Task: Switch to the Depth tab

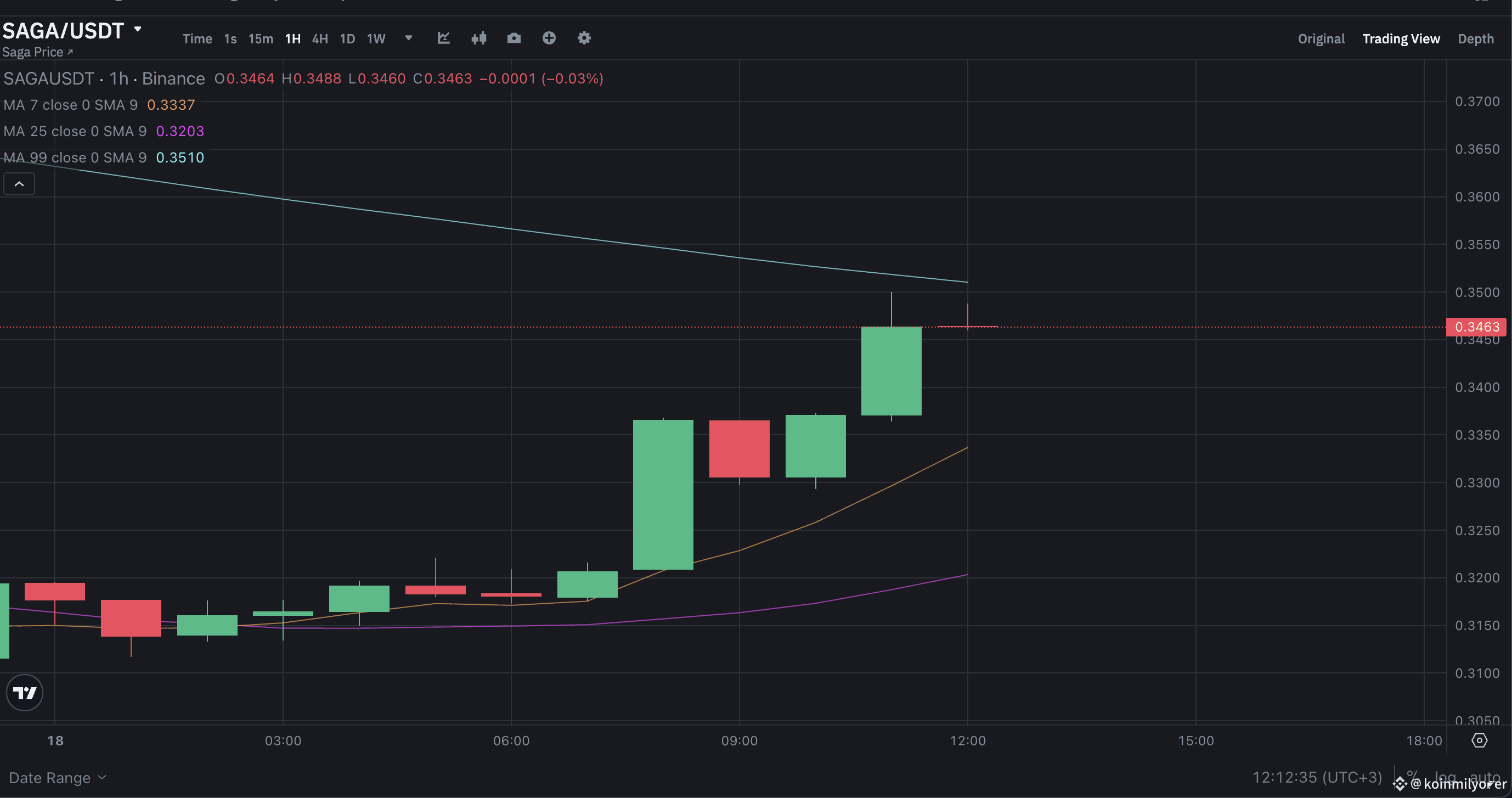Action: 1477,38
